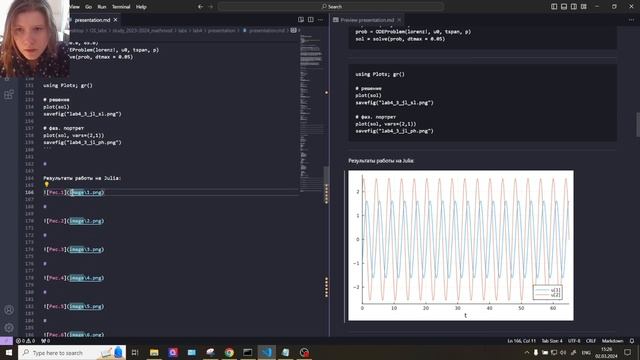Open Visual Studio Code taskbar icon
Viewport: 640px width, 360px height.
[267, 352]
